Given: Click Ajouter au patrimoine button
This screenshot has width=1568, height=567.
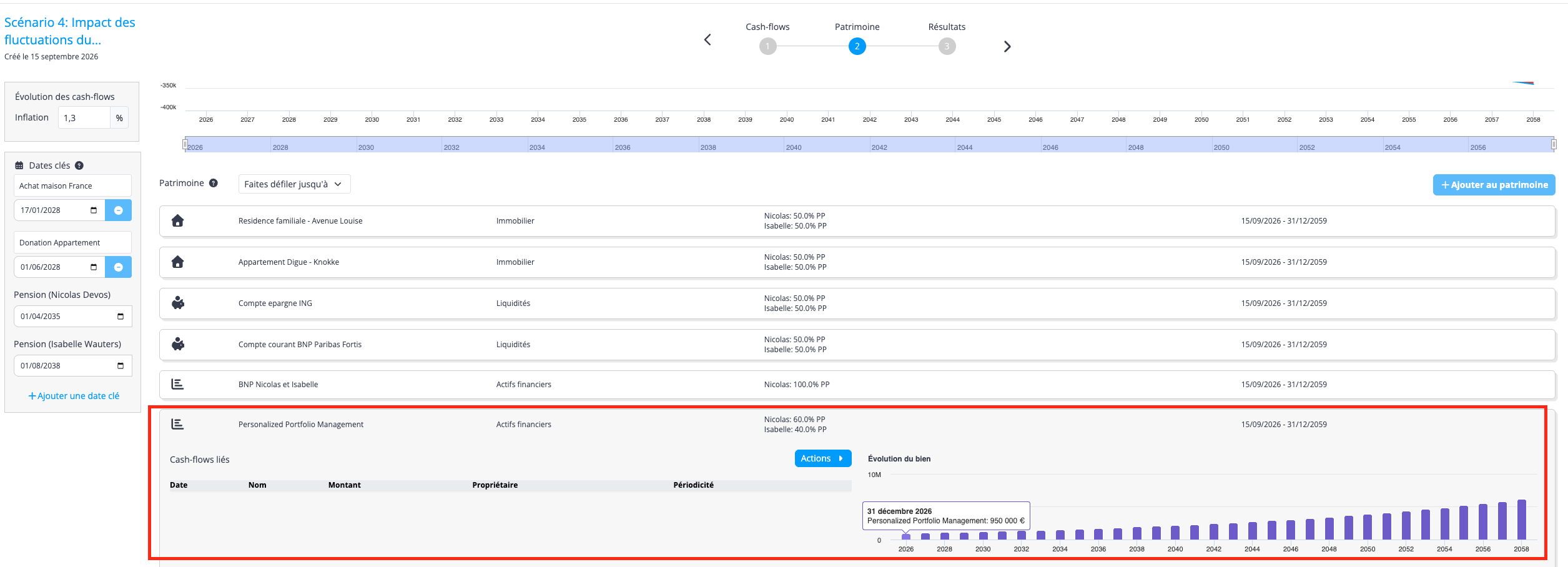Looking at the screenshot, I should (1494, 185).
